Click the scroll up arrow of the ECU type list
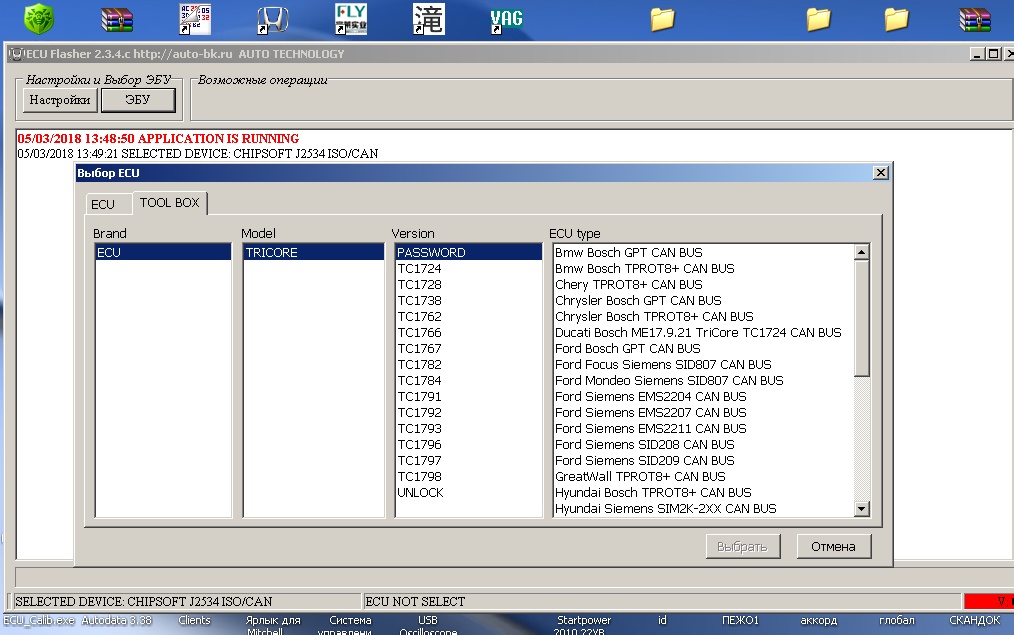 [861, 252]
